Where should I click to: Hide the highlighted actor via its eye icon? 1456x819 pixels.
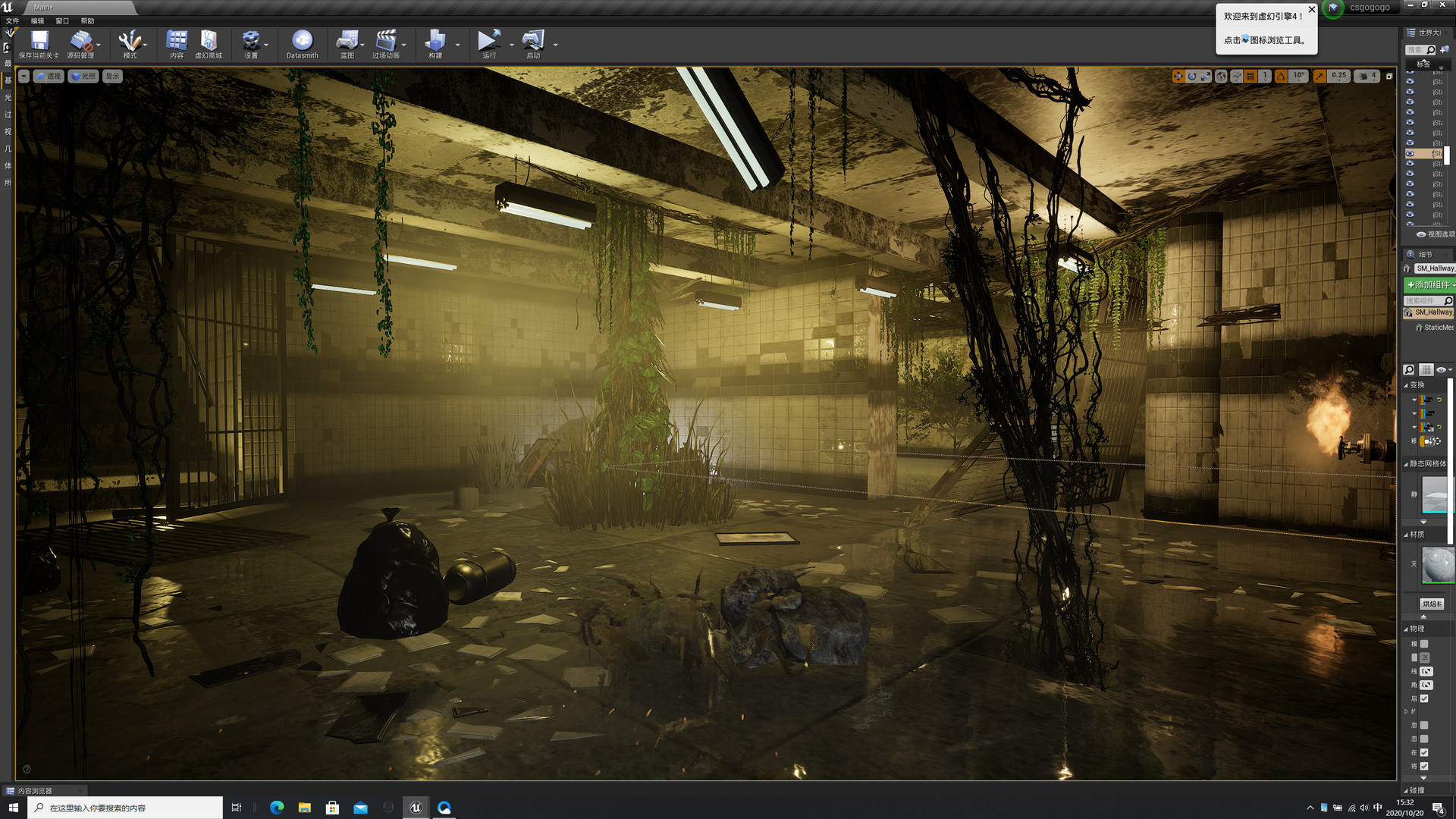[x=1410, y=153]
